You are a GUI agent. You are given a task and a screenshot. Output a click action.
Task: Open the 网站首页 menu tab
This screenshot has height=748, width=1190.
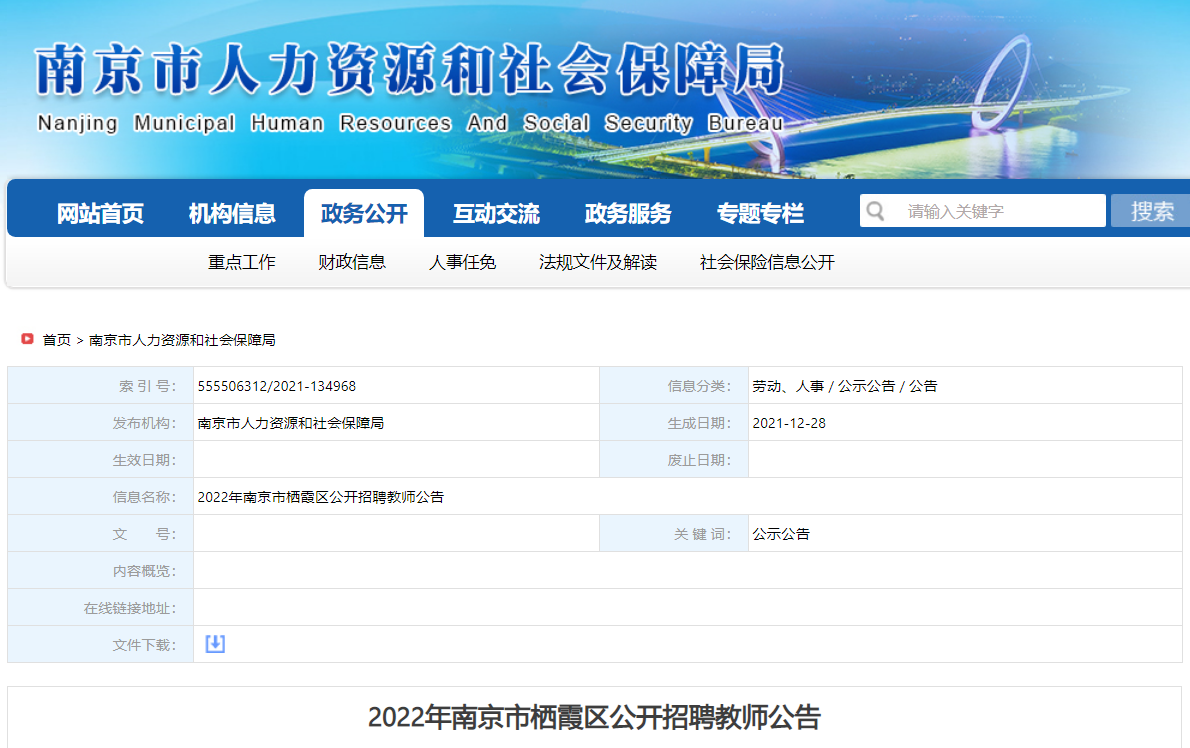pos(100,213)
